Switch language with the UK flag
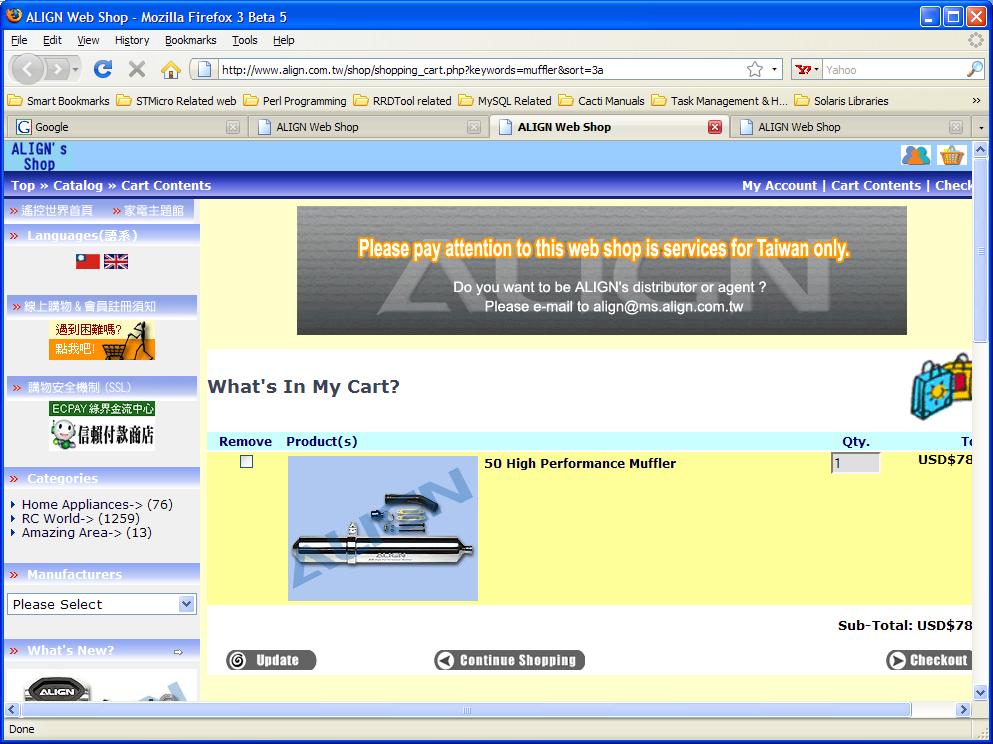 tap(116, 261)
